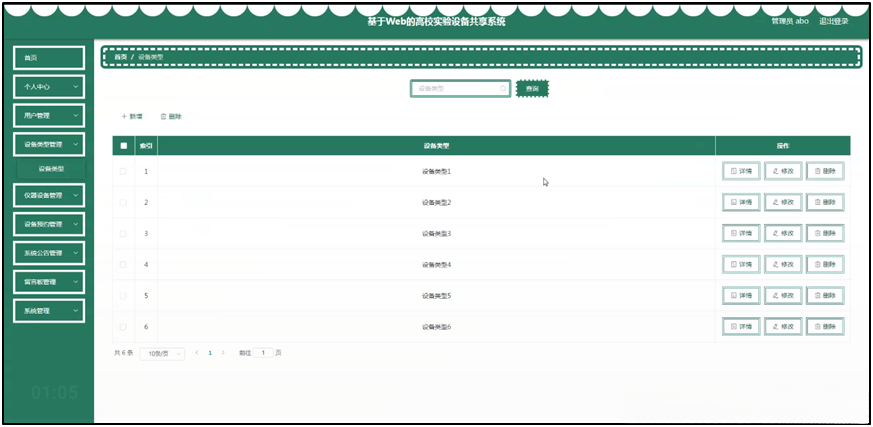873x427 pixels.
Task: Select row 3 checkbox
Action: [x=123, y=234]
